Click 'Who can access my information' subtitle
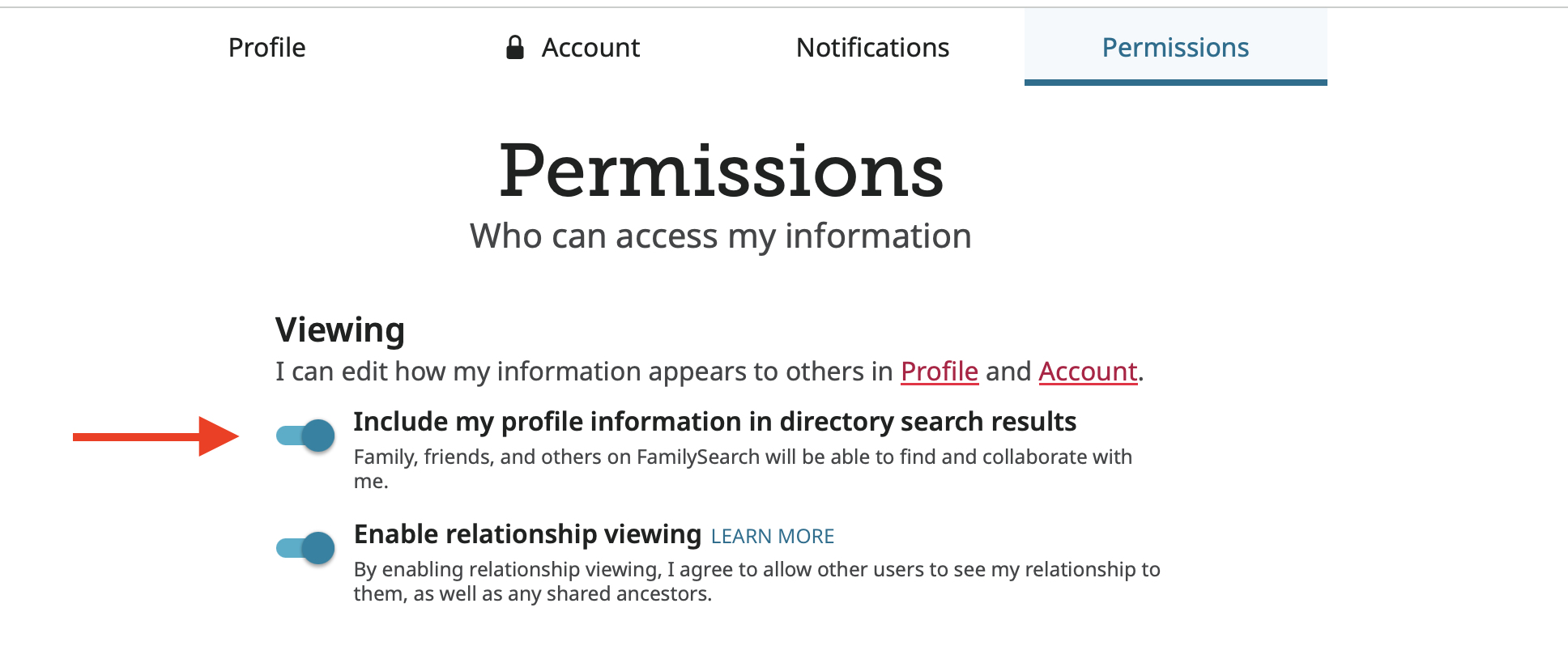The width and height of the screenshot is (1568, 646). [721, 236]
